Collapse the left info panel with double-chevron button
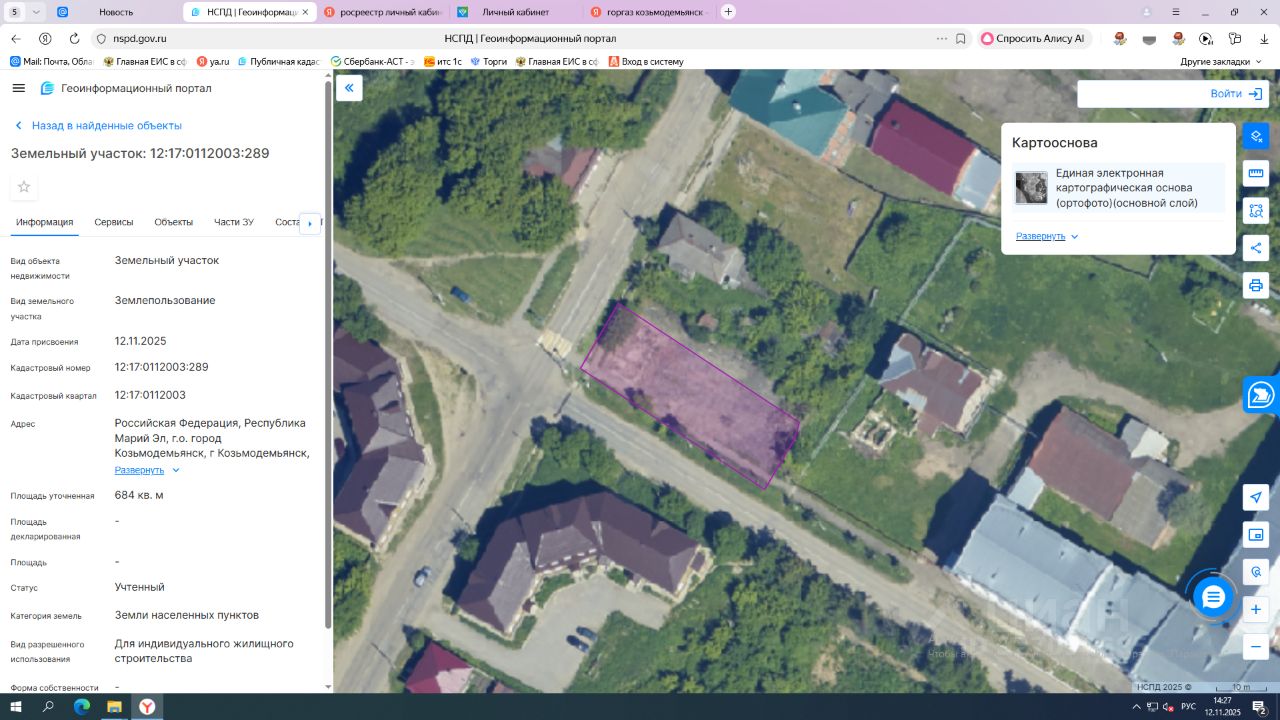The width and height of the screenshot is (1280, 720). (x=349, y=88)
